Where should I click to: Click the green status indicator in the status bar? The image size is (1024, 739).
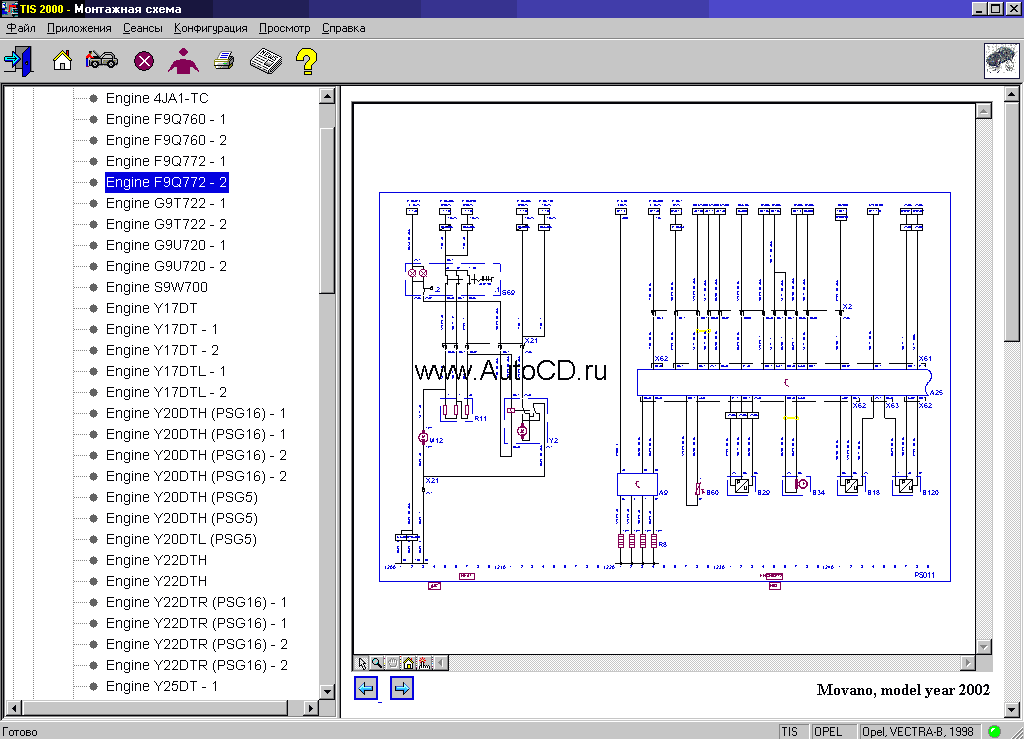click(x=994, y=732)
